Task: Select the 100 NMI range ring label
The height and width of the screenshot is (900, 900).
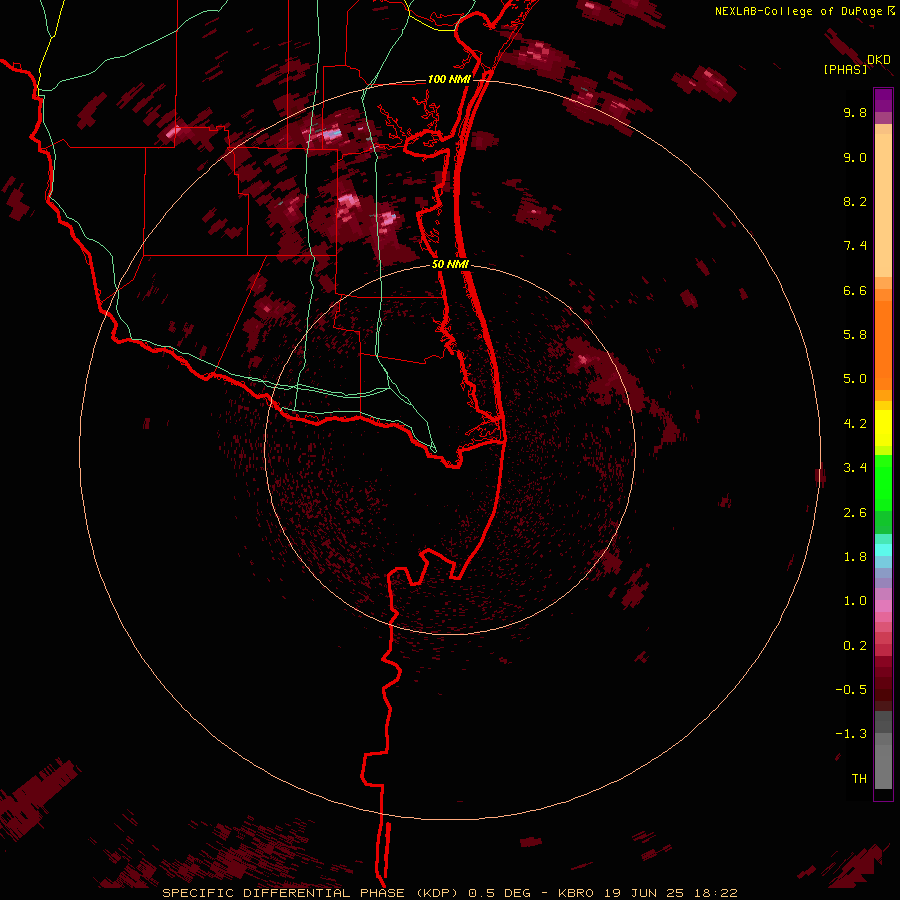Action: pyautogui.click(x=449, y=79)
